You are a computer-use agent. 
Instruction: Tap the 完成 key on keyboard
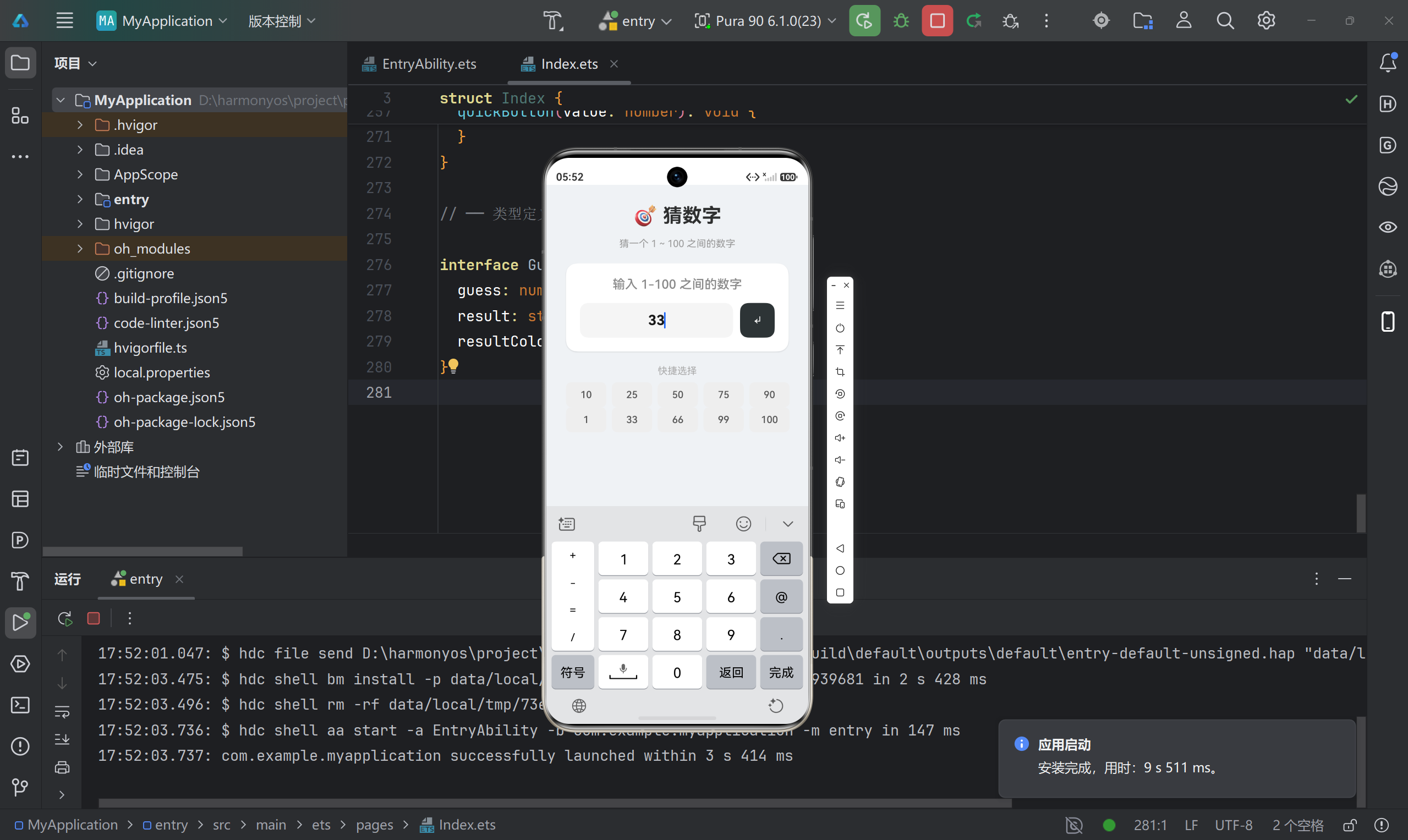(x=781, y=672)
